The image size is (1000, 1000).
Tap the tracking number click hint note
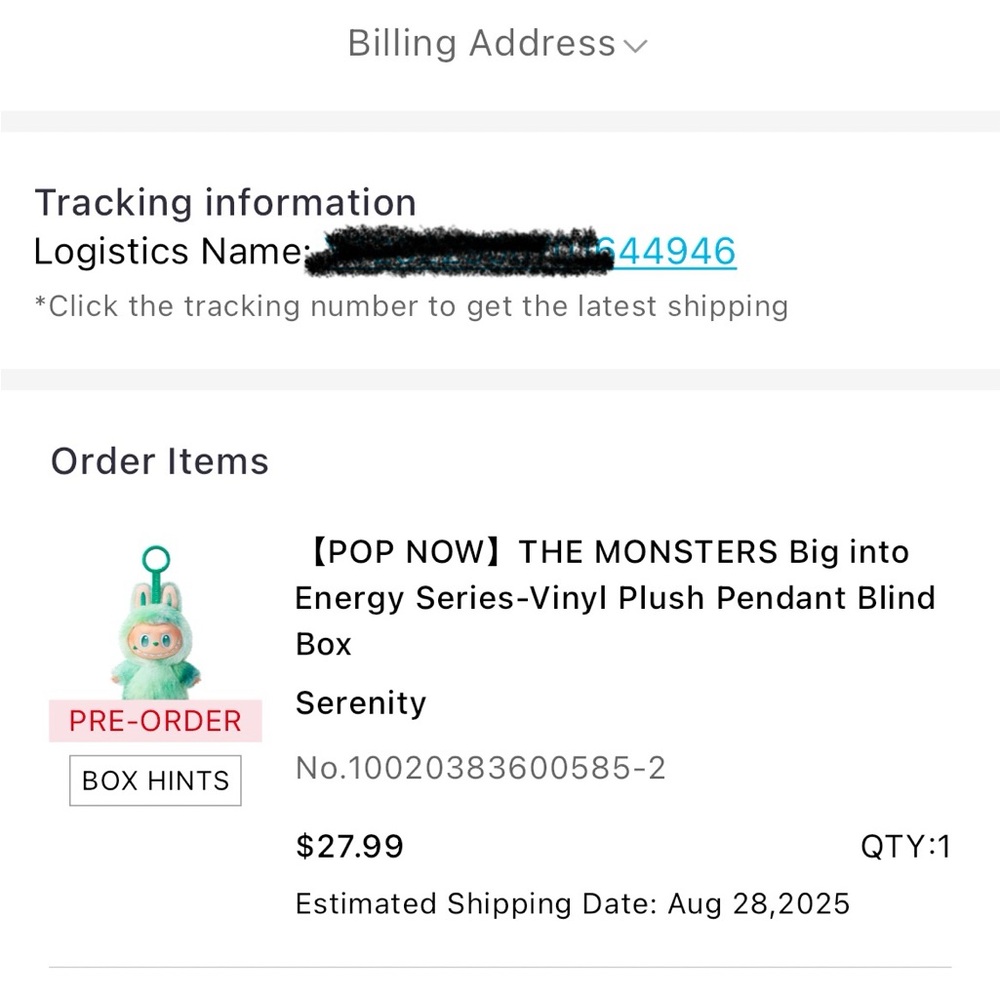pos(411,306)
